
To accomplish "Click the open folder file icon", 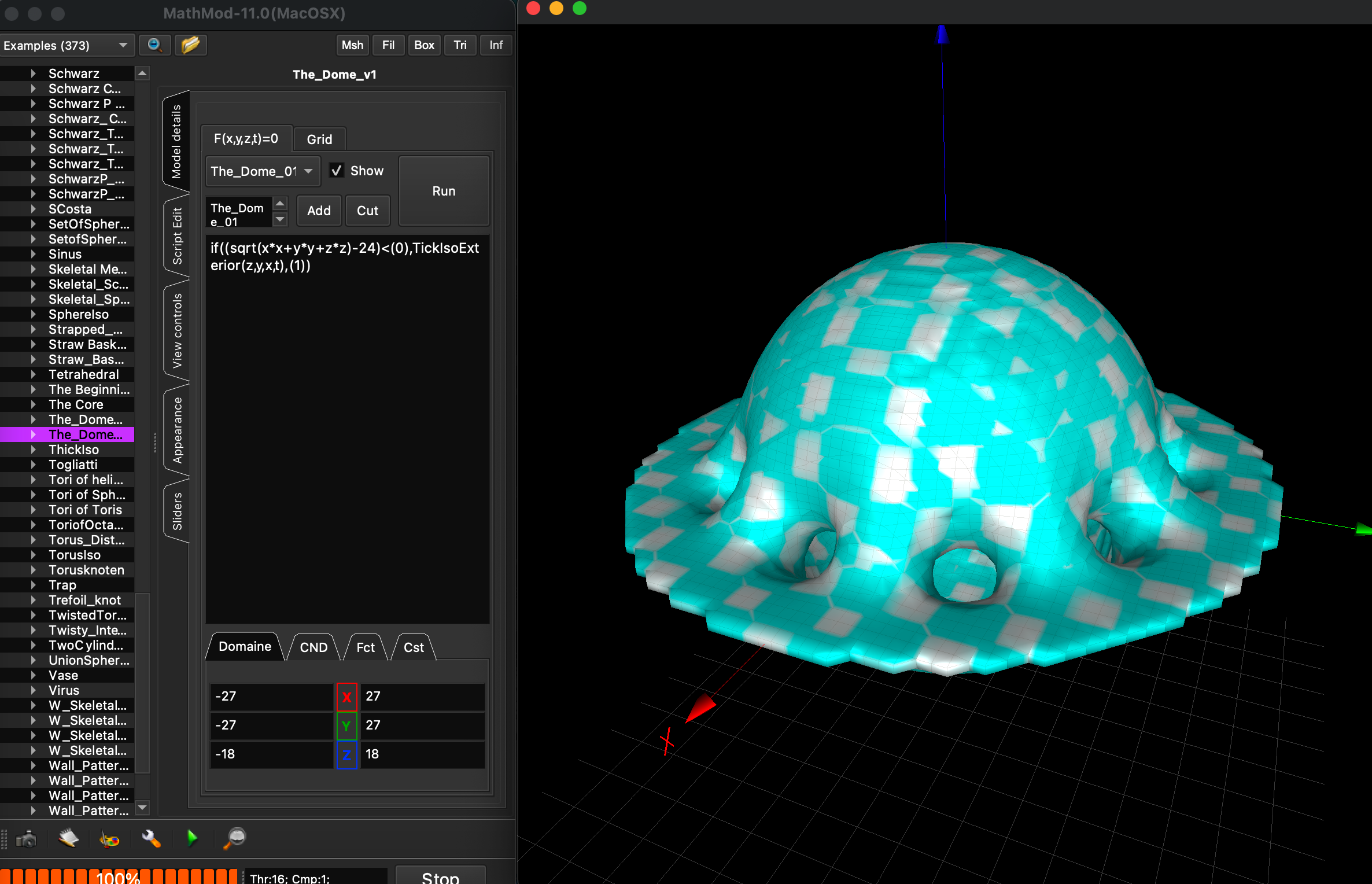I will tap(190, 45).
